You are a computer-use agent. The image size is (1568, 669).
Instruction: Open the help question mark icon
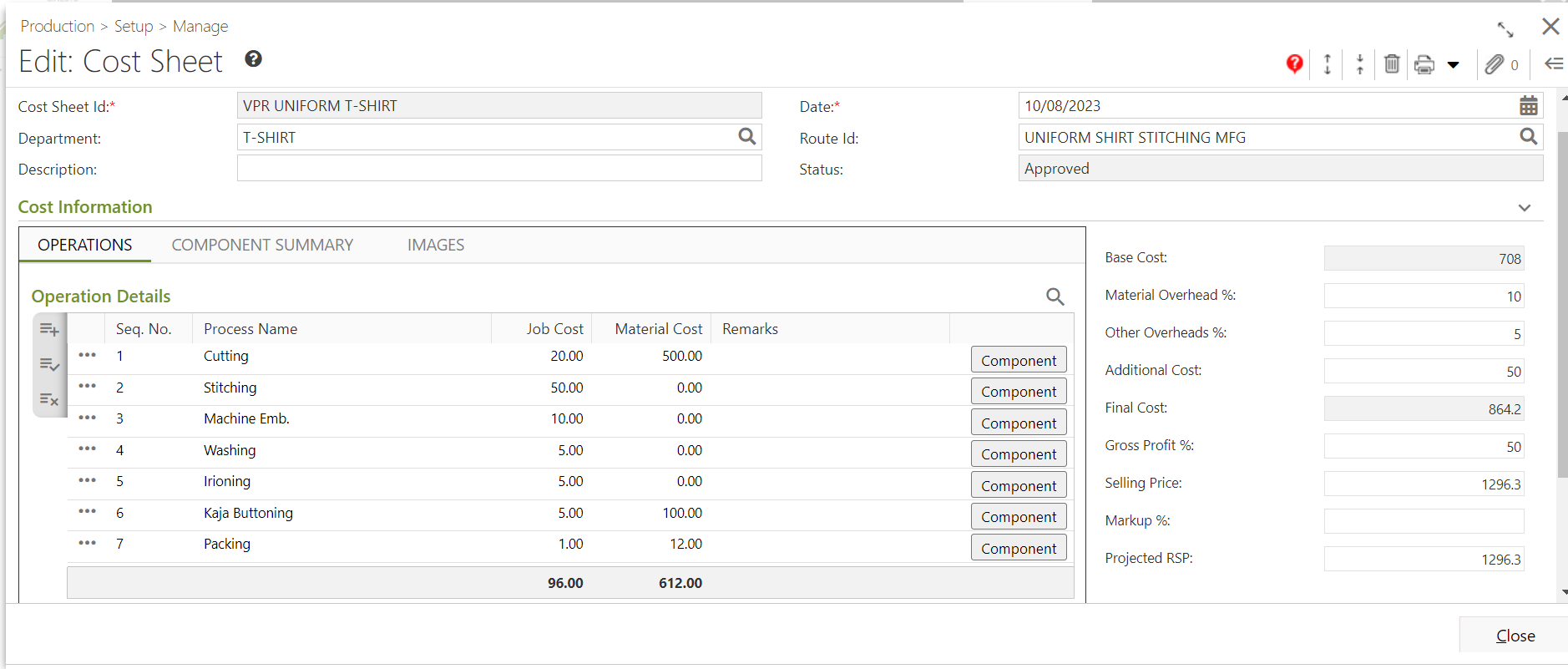pyautogui.click(x=254, y=58)
